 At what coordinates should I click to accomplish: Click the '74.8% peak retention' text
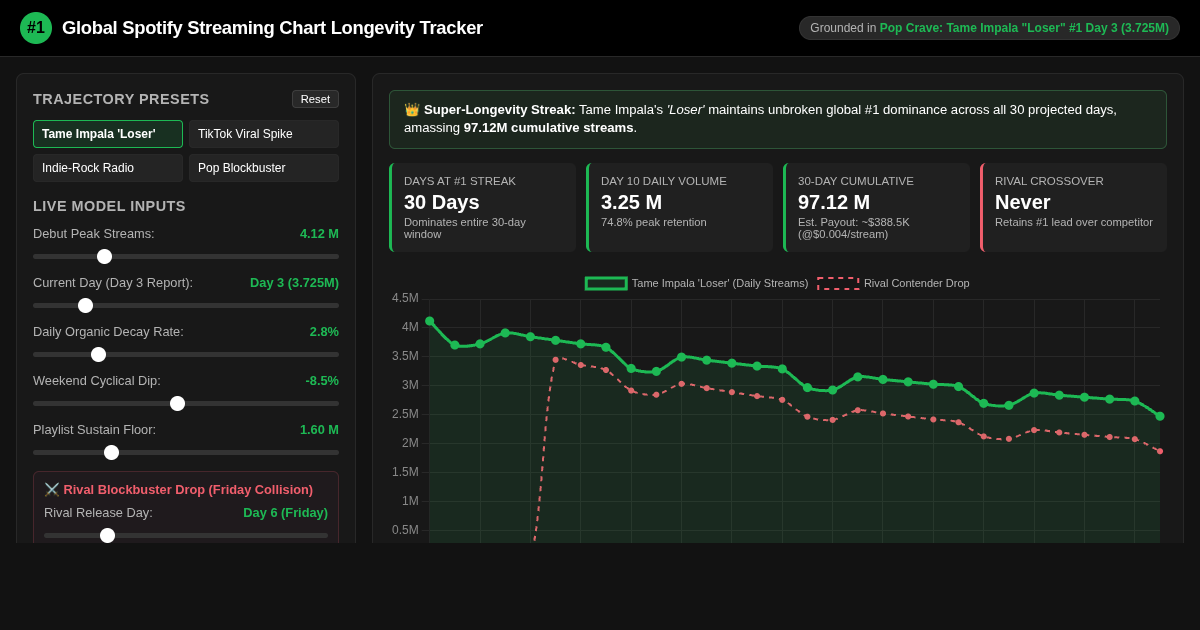(x=654, y=222)
